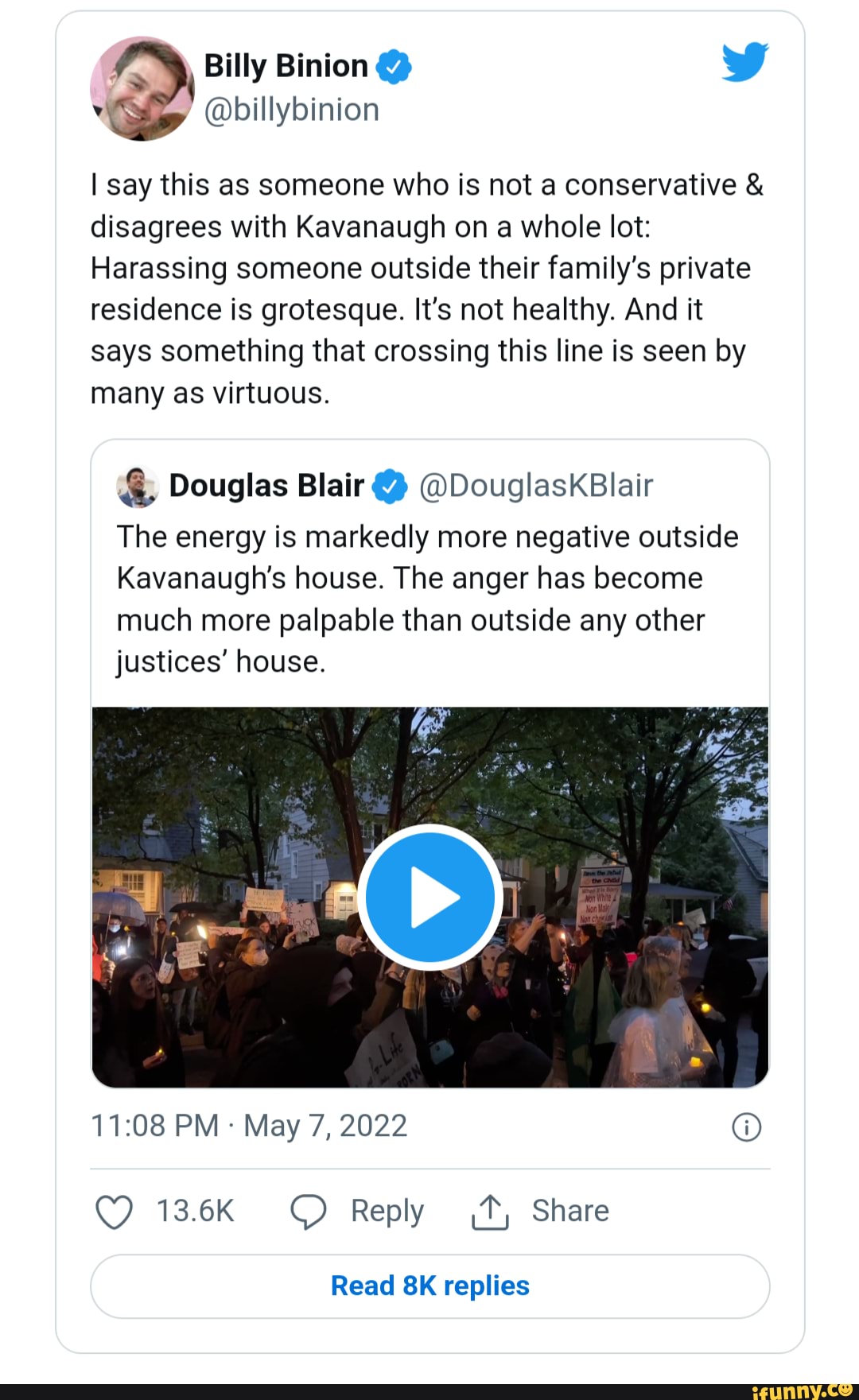Click the Reply text label

coord(387,1212)
